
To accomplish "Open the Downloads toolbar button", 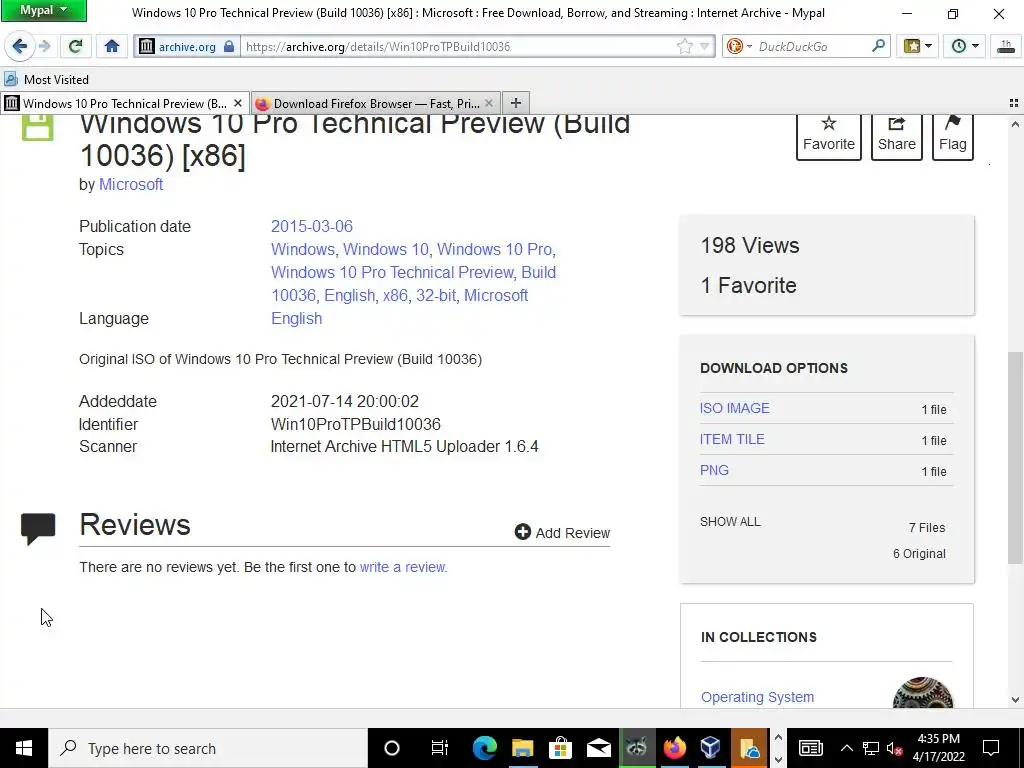I will [1006, 46].
